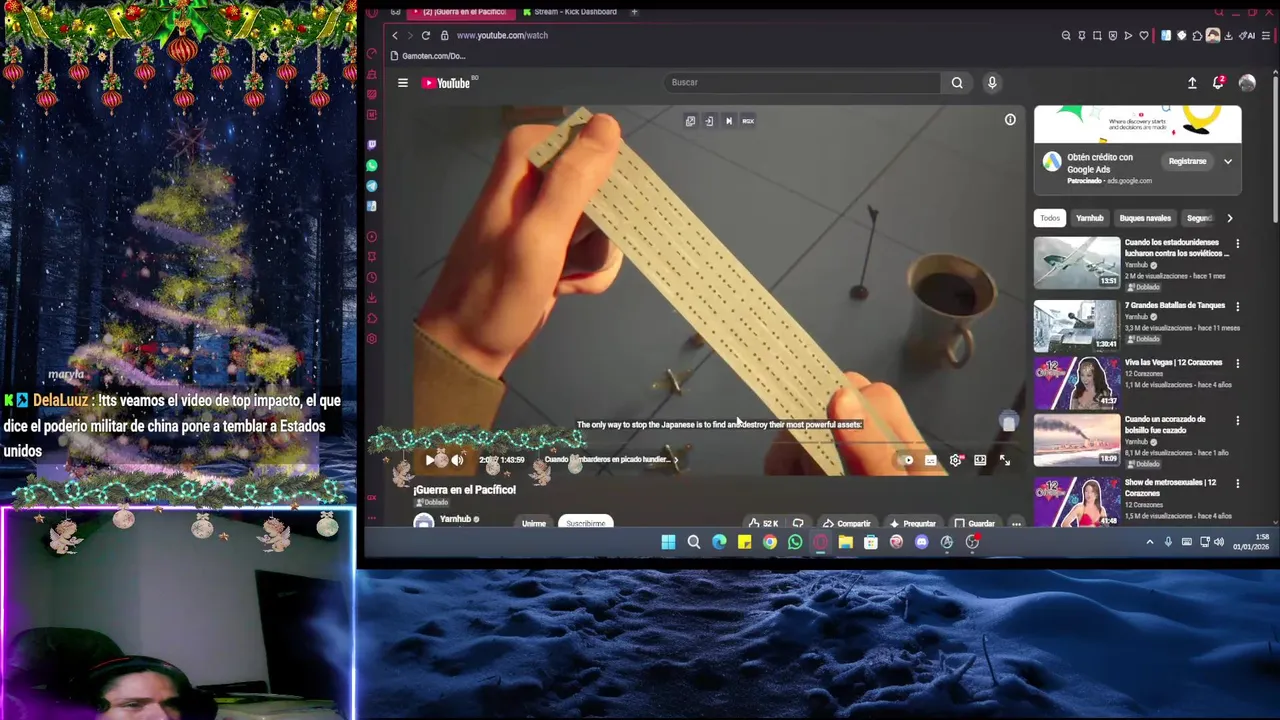Screen dimensions: 1280x720
Task: Open a new browser tab with plus
Action: (x=634, y=12)
